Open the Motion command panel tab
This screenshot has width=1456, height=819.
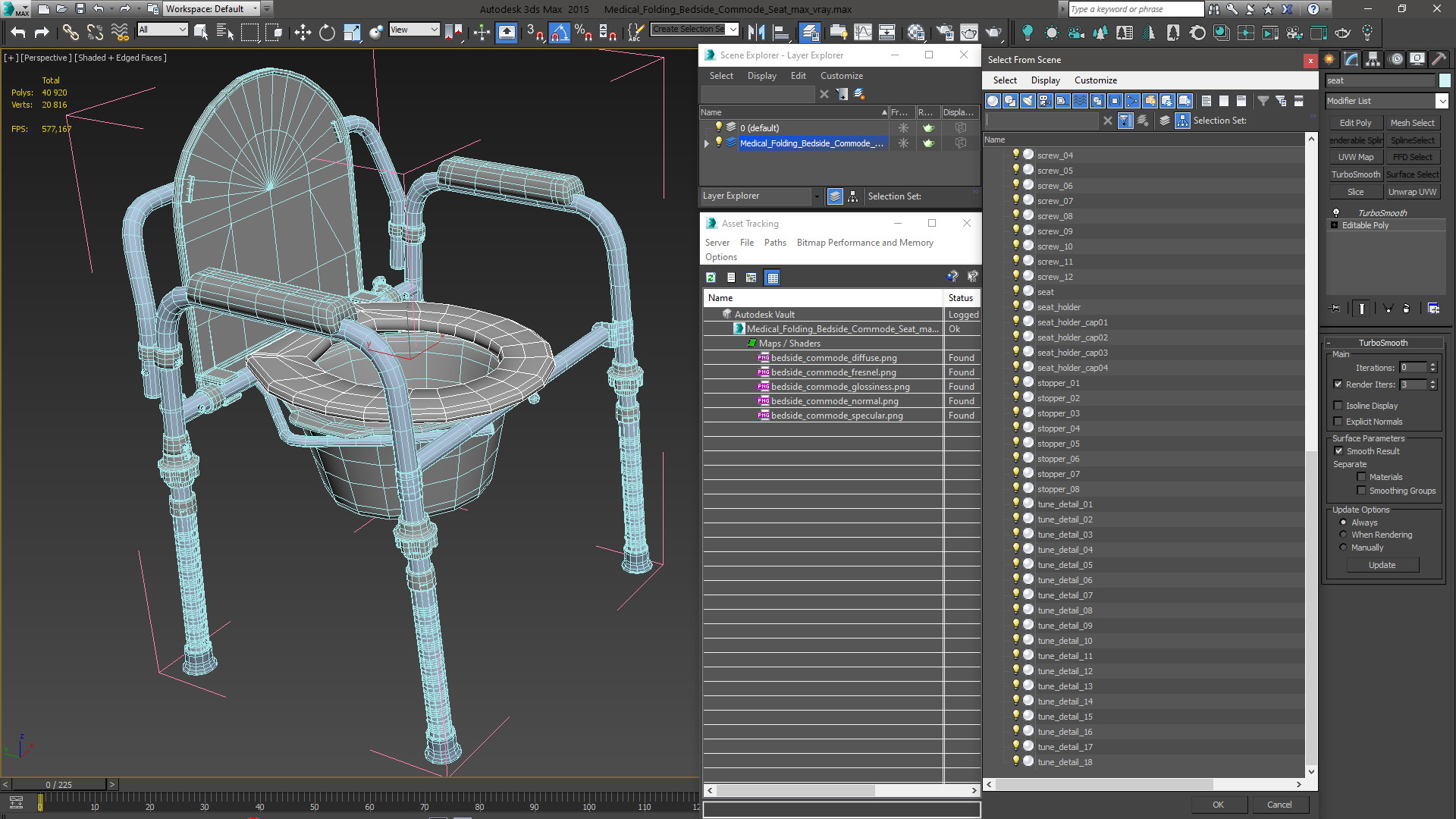pos(1395,59)
